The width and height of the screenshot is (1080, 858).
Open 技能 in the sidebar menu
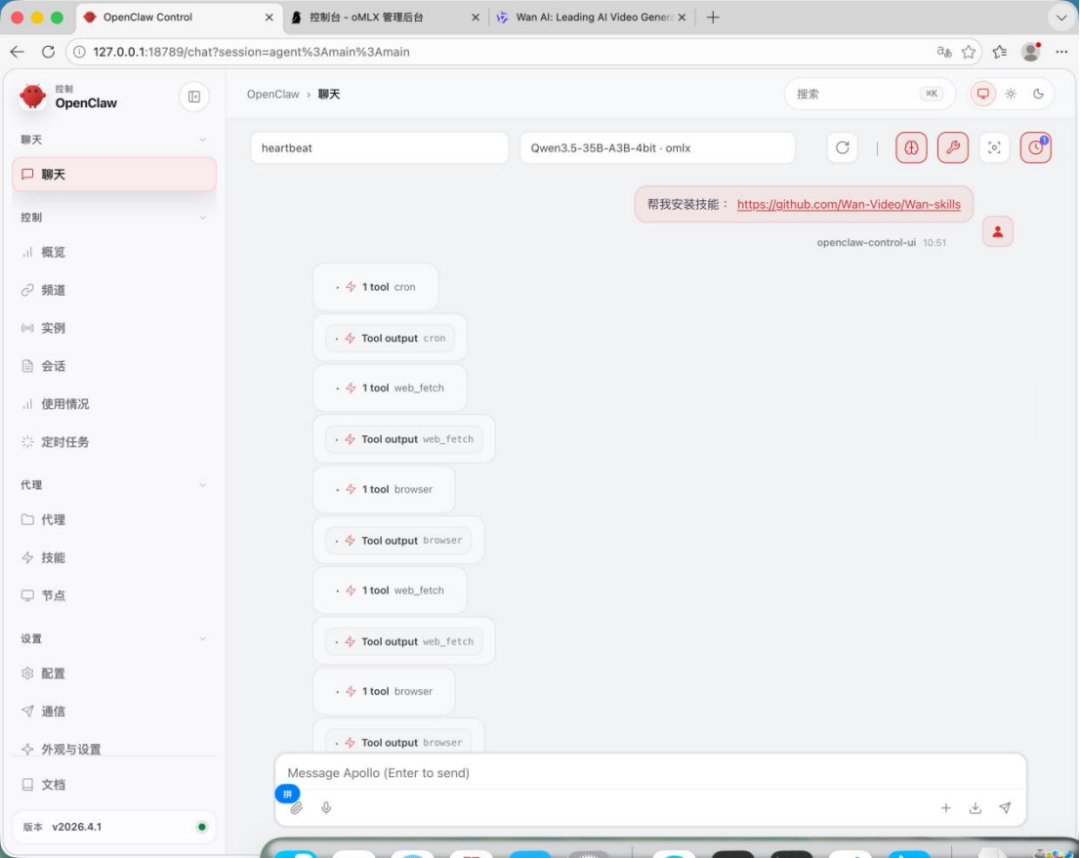pos(54,558)
